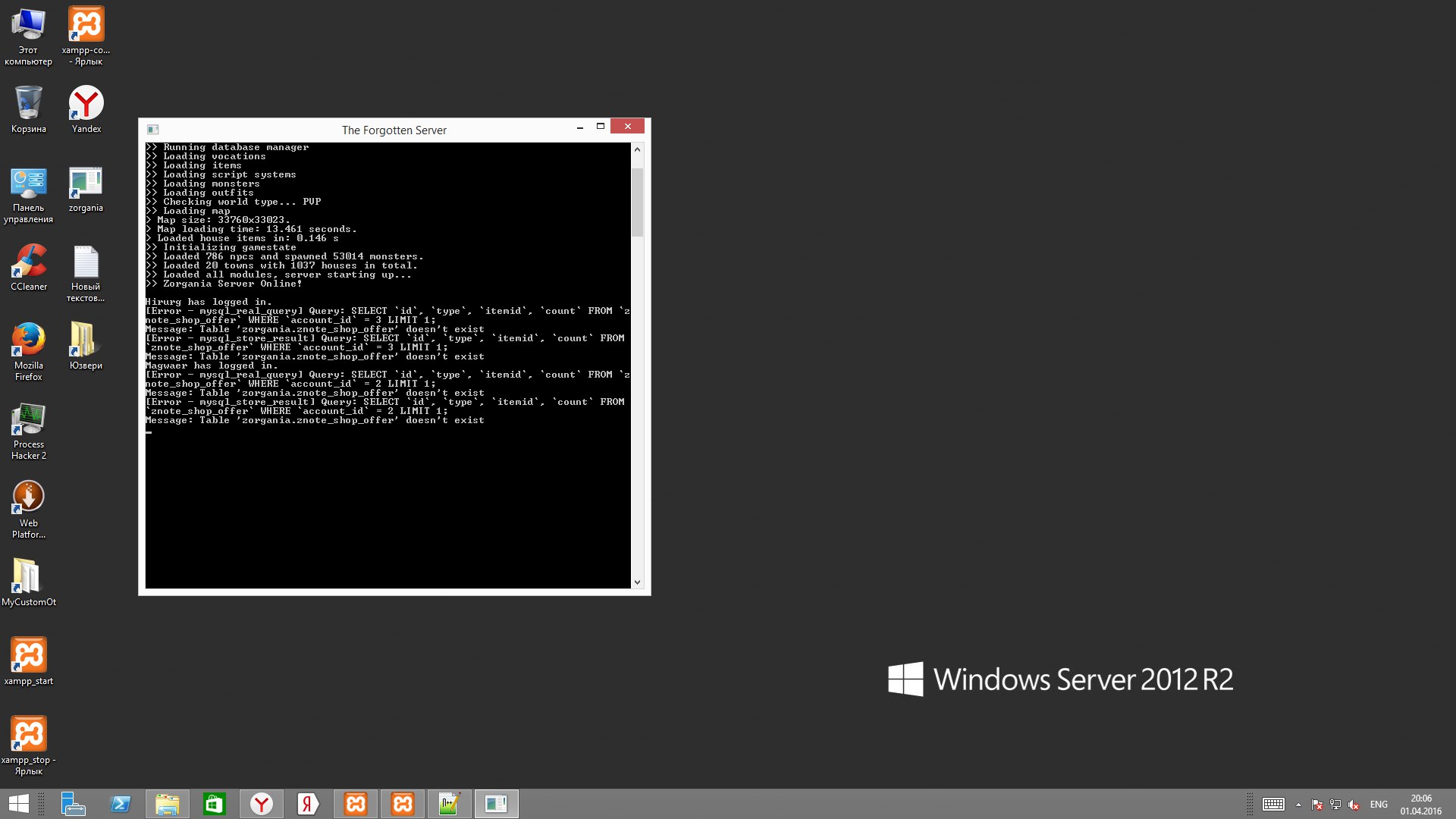Open the network status tray icon
The image size is (1456, 819).
(1335, 805)
